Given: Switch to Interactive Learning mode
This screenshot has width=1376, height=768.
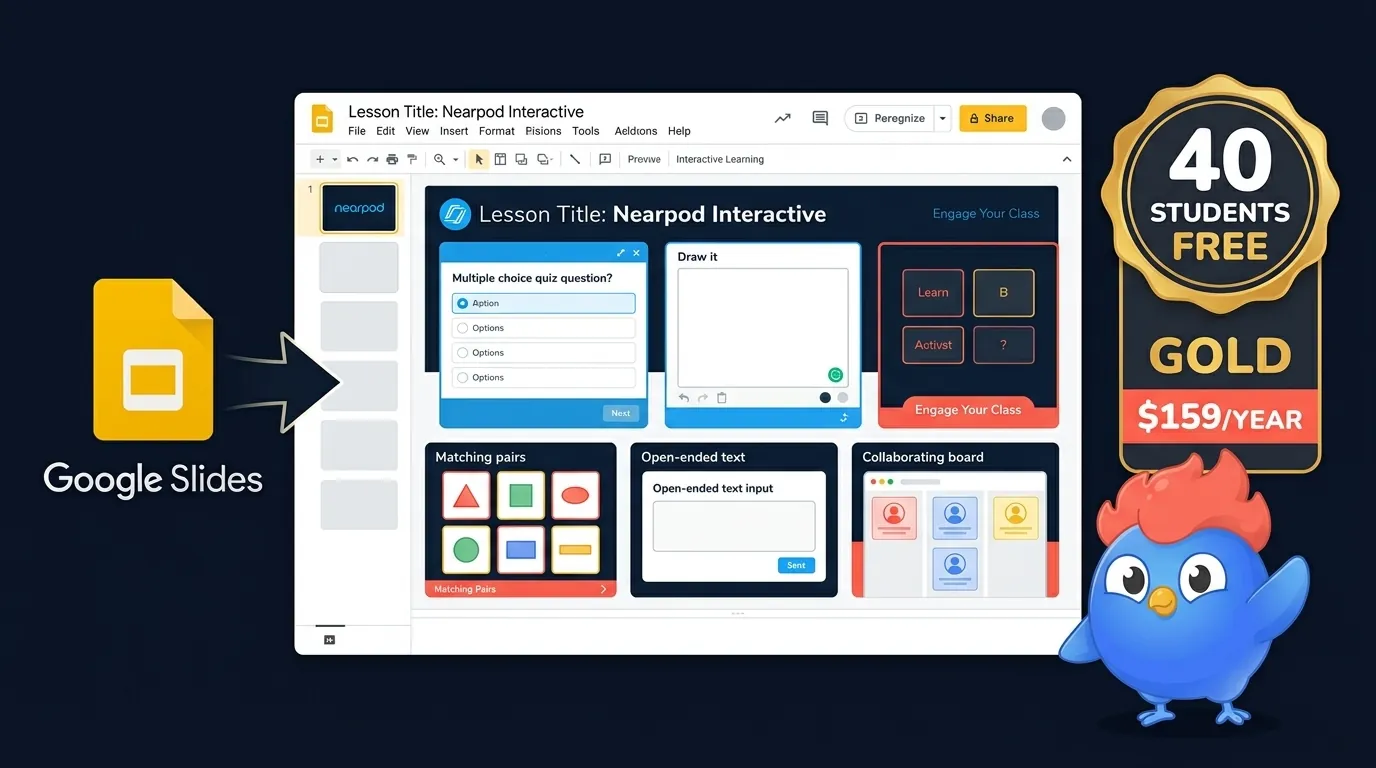Looking at the screenshot, I should point(719,158).
